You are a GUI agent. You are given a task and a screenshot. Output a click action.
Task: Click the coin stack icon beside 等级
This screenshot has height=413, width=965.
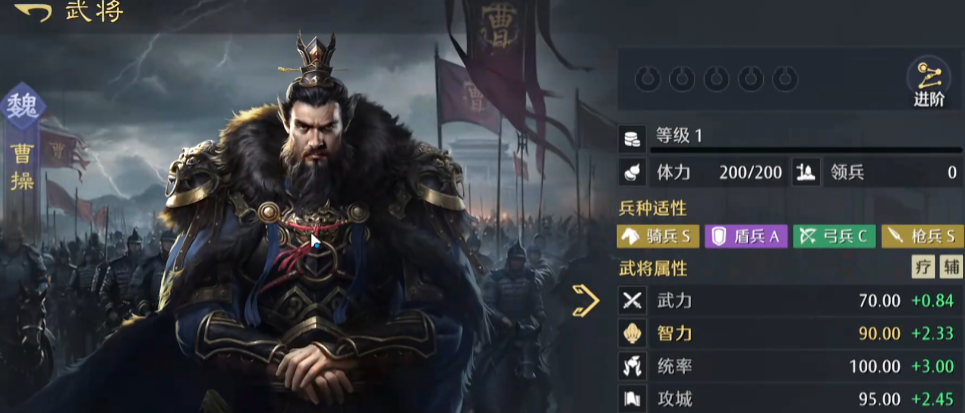tap(633, 138)
